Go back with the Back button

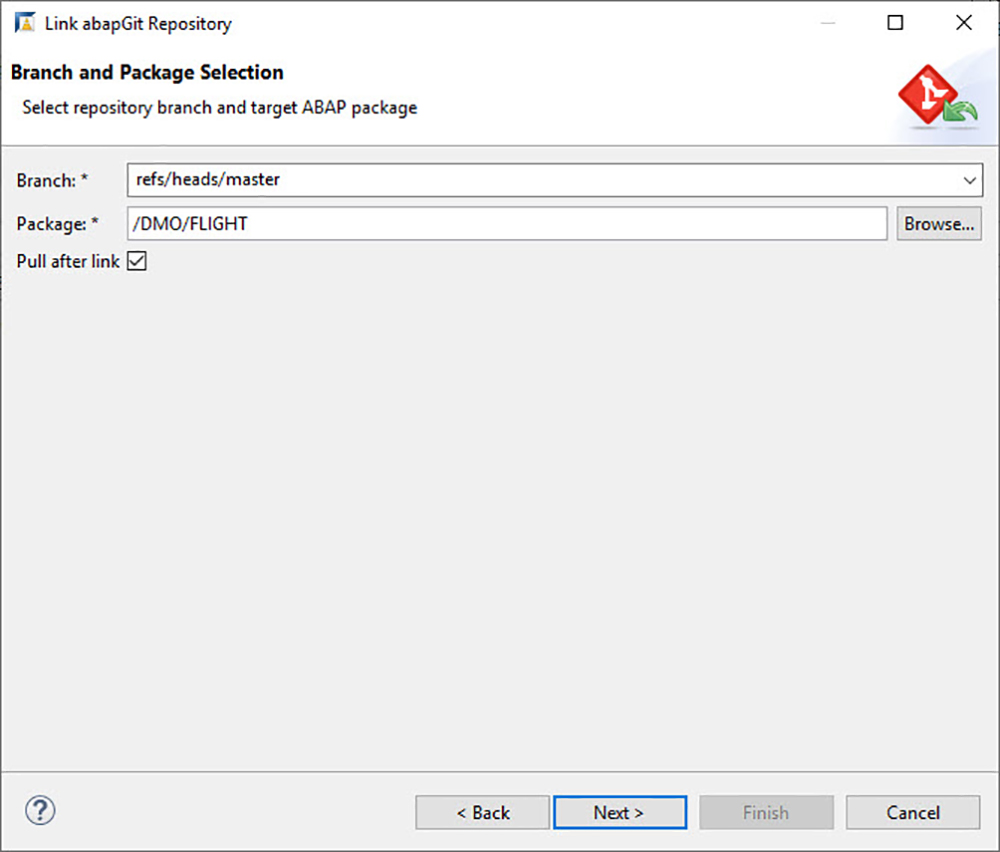[x=482, y=812]
